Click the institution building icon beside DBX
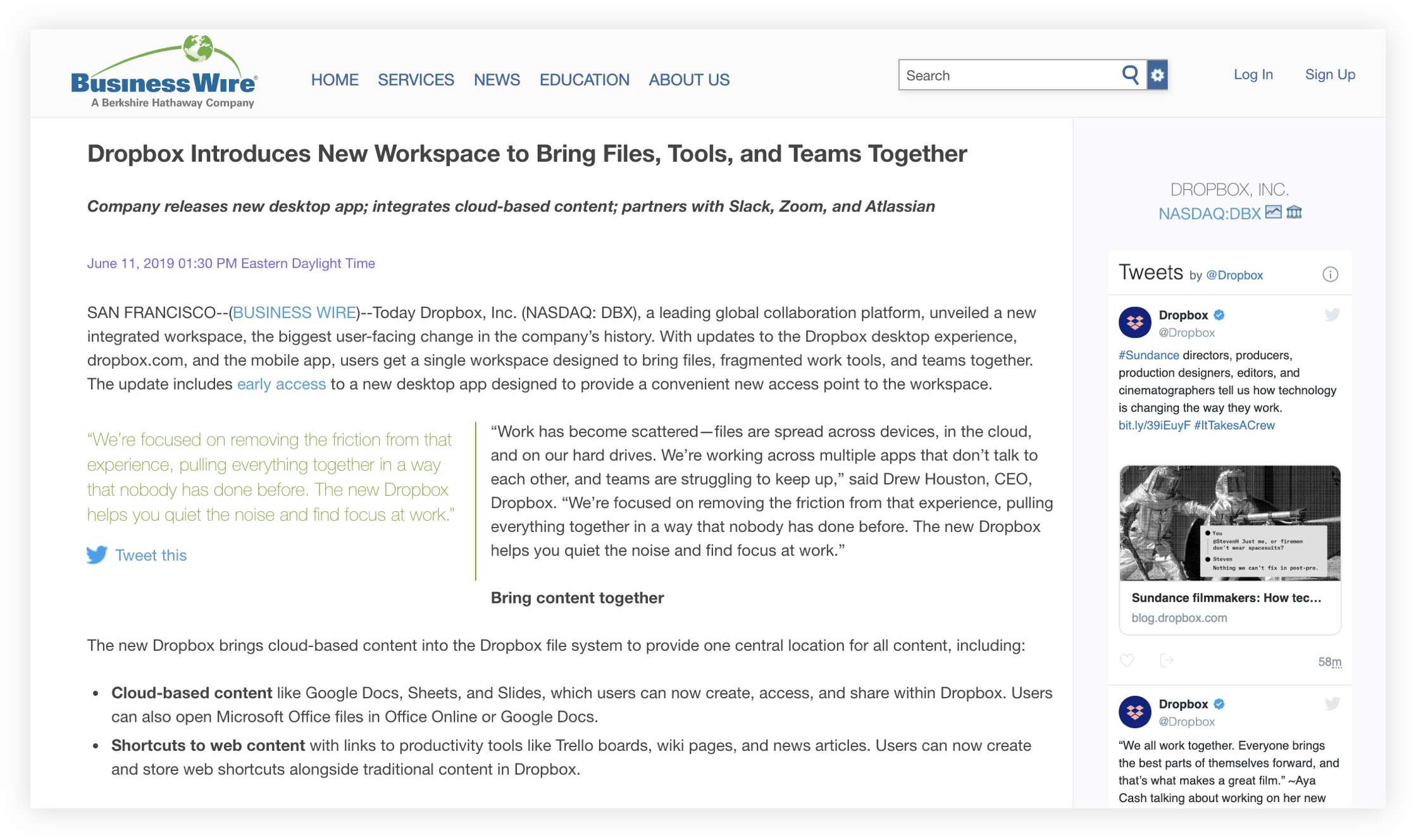1416x840 pixels. tap(1294, 213)
